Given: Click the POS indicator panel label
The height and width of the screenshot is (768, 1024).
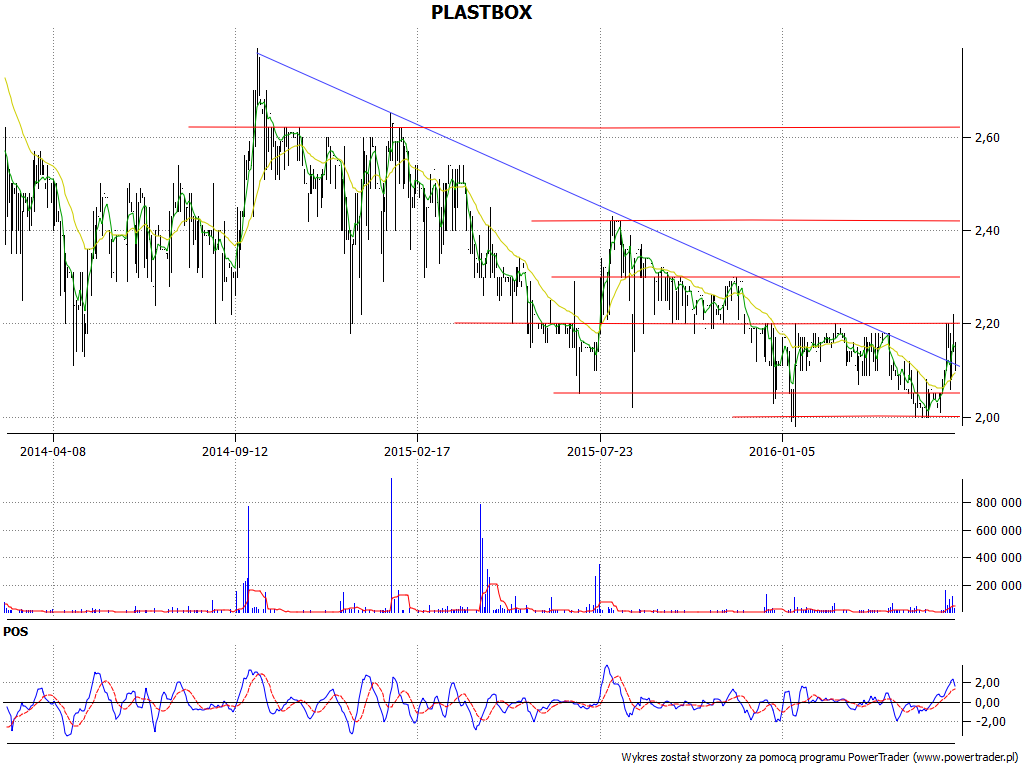Looking at the screenshot, I should click(16, 632).
